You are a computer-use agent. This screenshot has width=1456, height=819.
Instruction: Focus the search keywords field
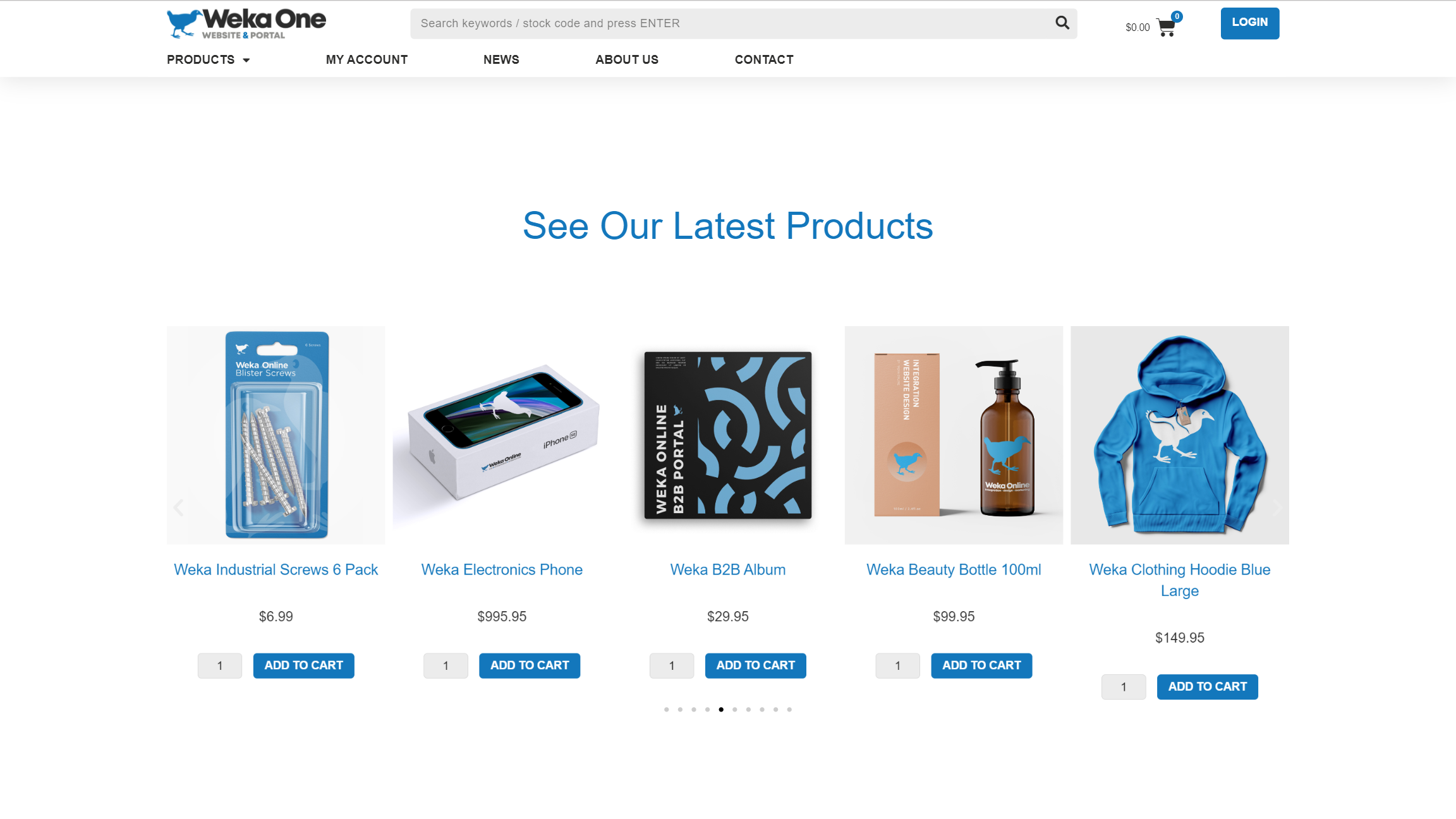(733, 23)
